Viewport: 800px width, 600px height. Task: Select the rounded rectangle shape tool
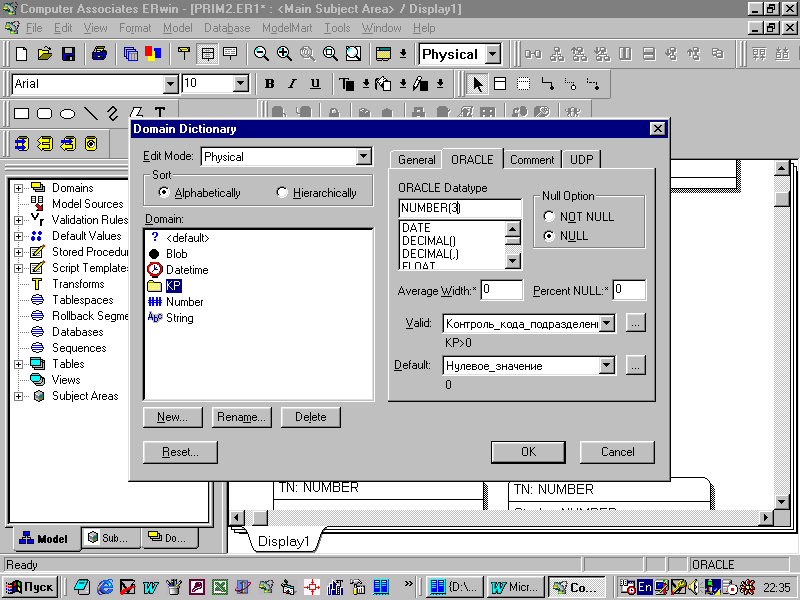(44, 113)
